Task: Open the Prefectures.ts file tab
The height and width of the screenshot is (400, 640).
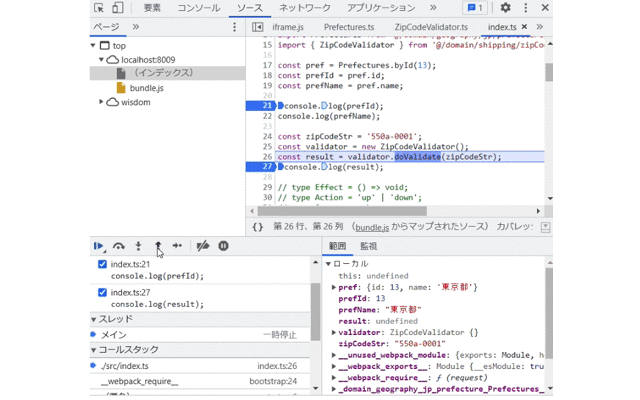Action: tap(349, 27)
